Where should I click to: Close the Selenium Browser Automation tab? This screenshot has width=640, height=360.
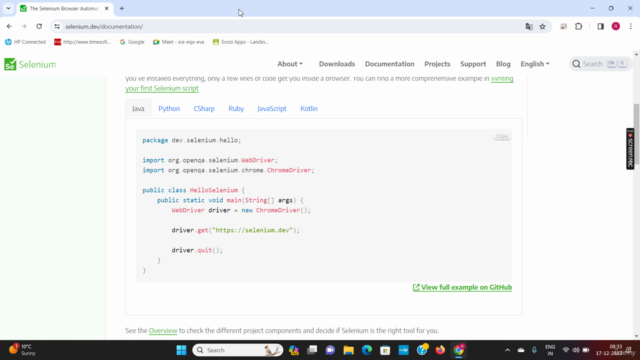pos(107,8)
